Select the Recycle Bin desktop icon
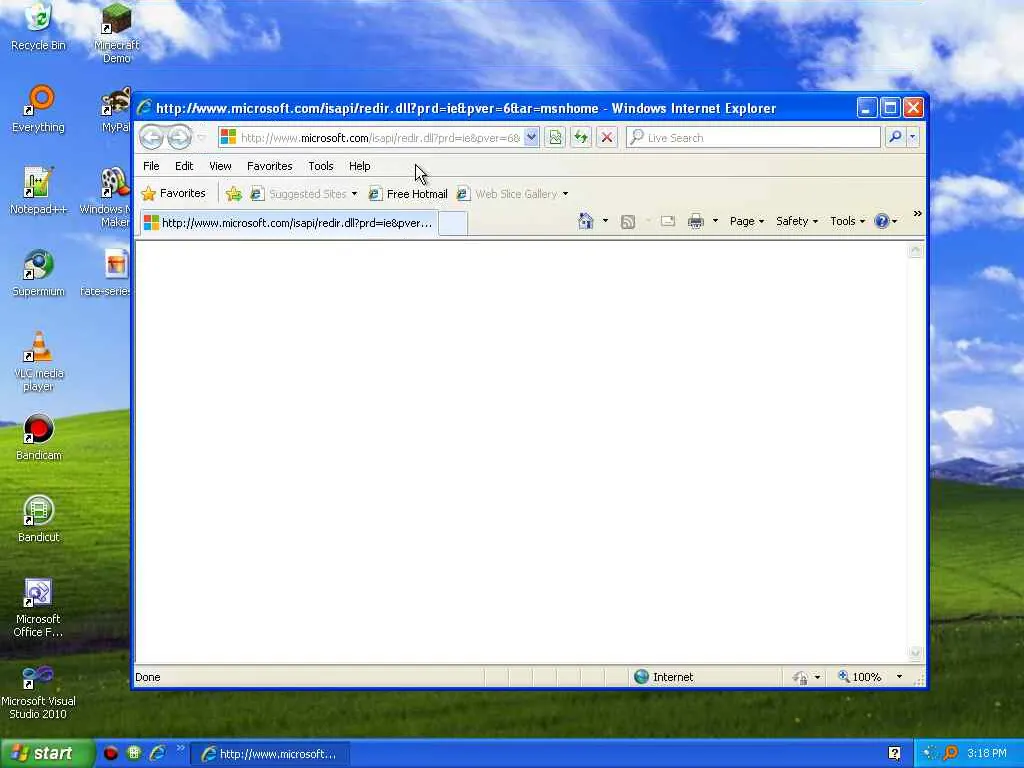 39,27
